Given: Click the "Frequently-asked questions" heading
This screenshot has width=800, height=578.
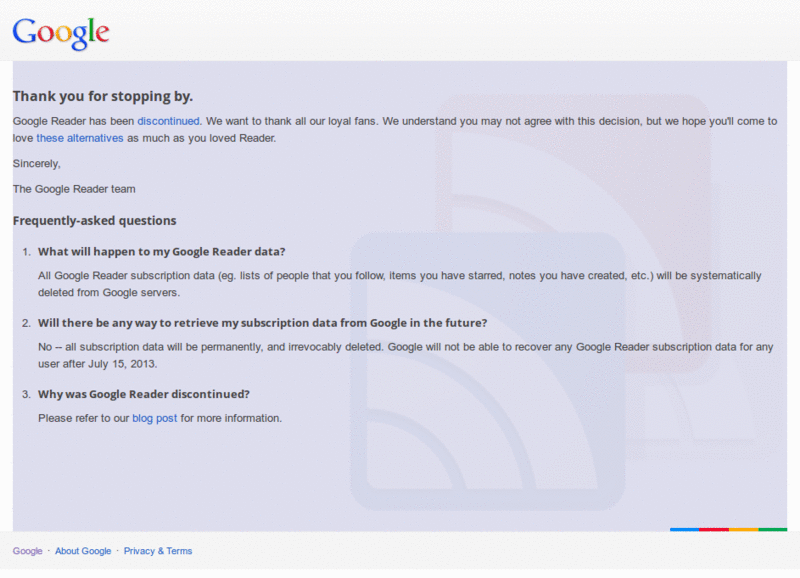Looking at the screenshot, I should [x=94, y=220].
